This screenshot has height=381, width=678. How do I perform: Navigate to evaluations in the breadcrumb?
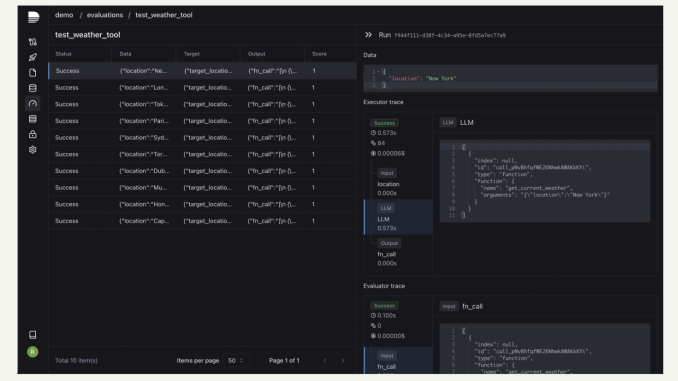[105, 15]
